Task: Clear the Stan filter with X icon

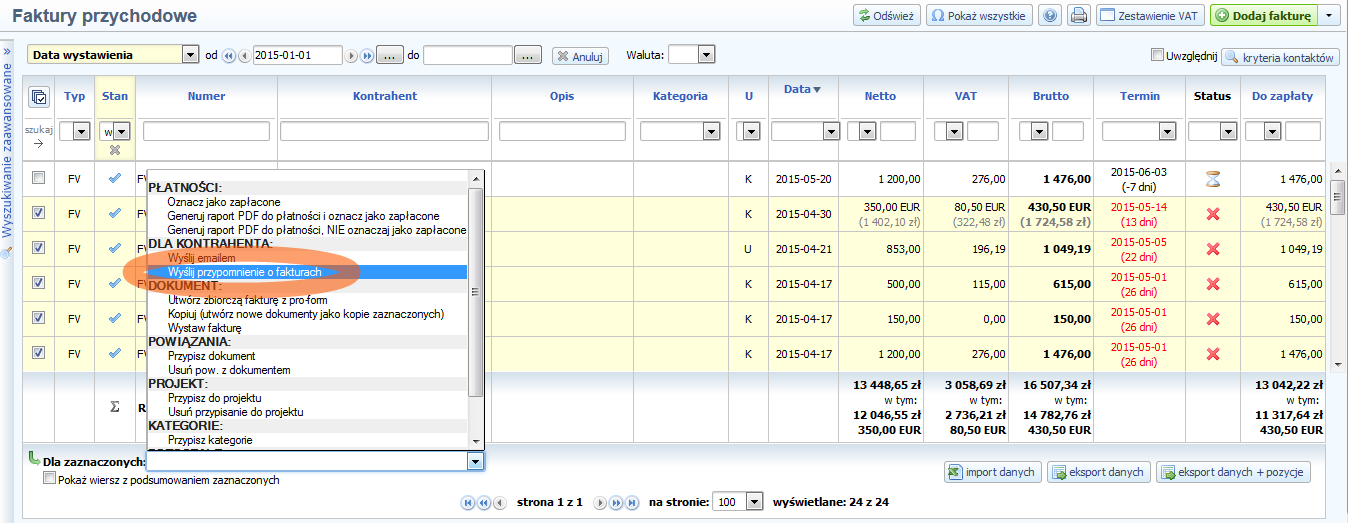Action: coord(115,150)
